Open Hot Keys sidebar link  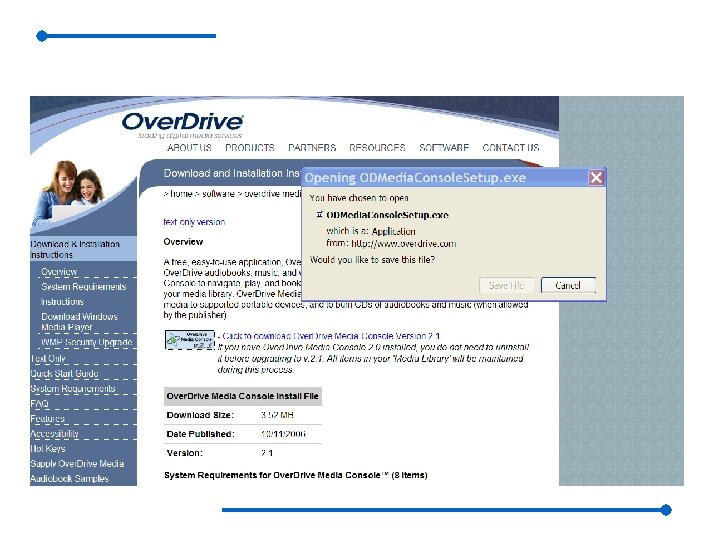coord(48,448)
